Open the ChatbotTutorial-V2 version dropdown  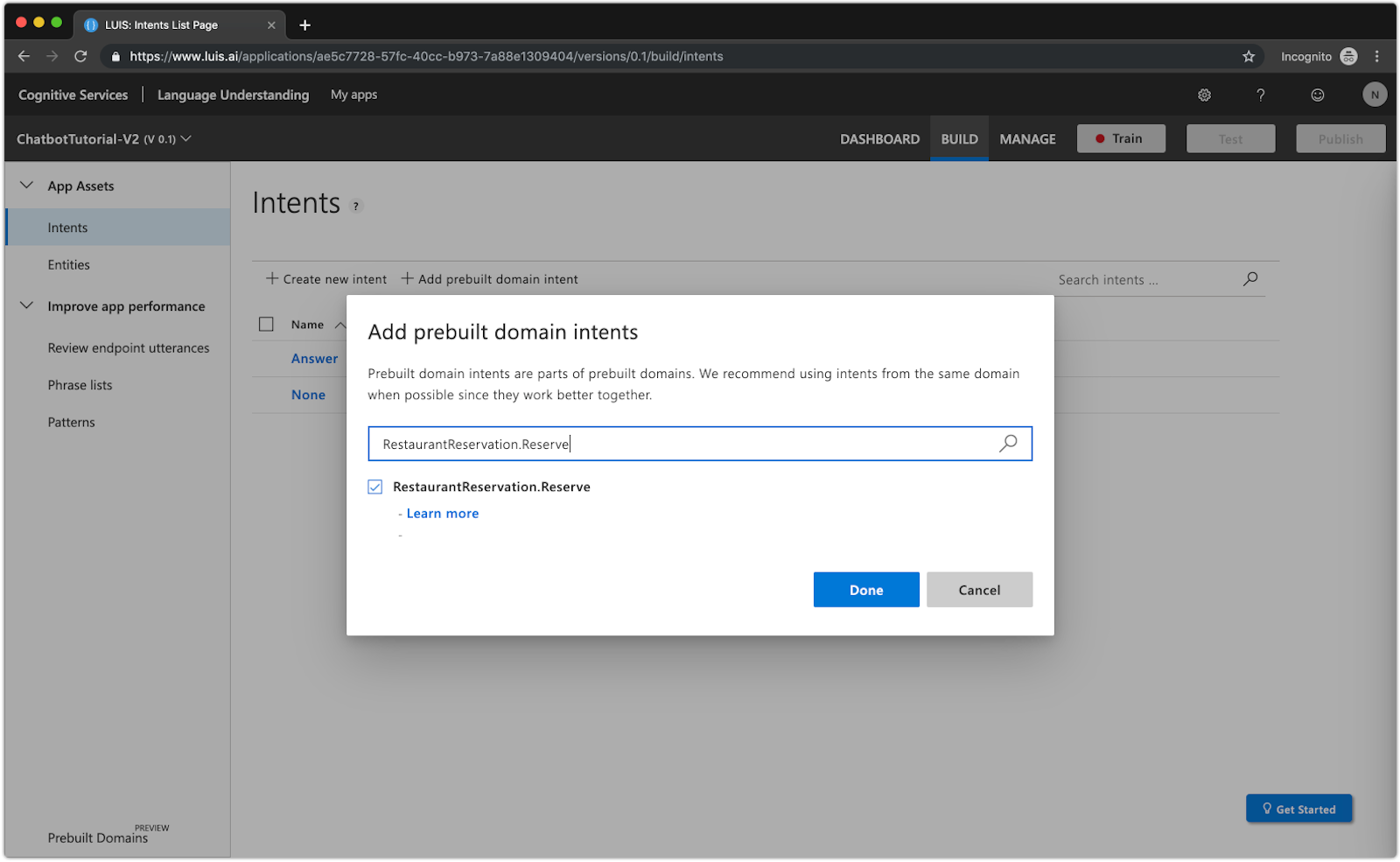(x=186, y=138)
